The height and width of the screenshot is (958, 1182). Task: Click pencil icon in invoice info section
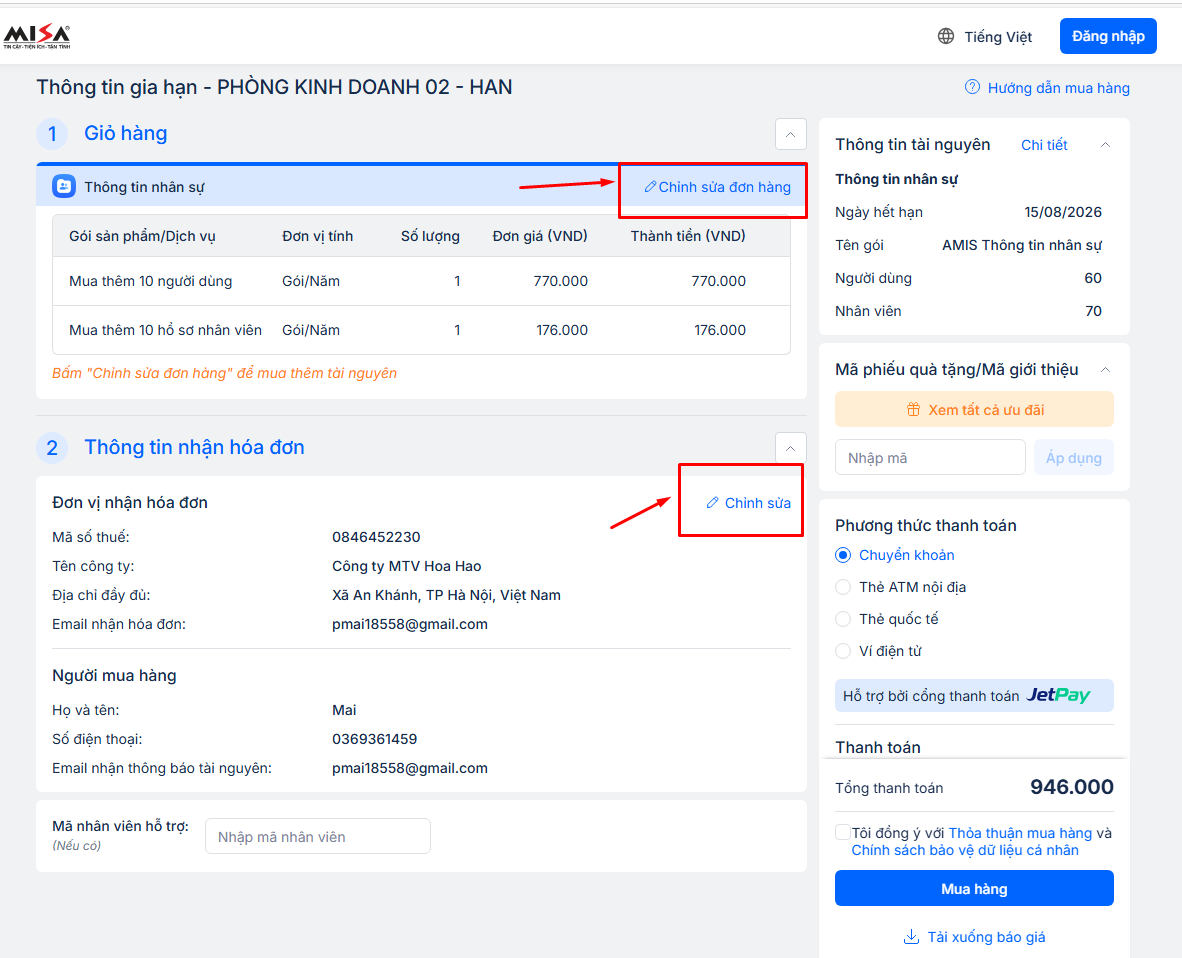712,503
